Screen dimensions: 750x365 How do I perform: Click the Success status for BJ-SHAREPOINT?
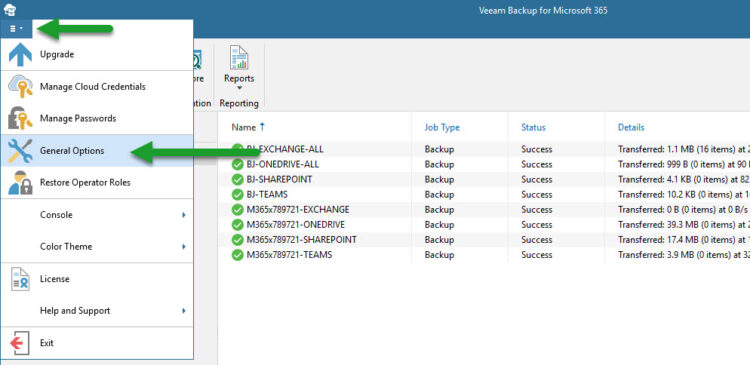536,179
